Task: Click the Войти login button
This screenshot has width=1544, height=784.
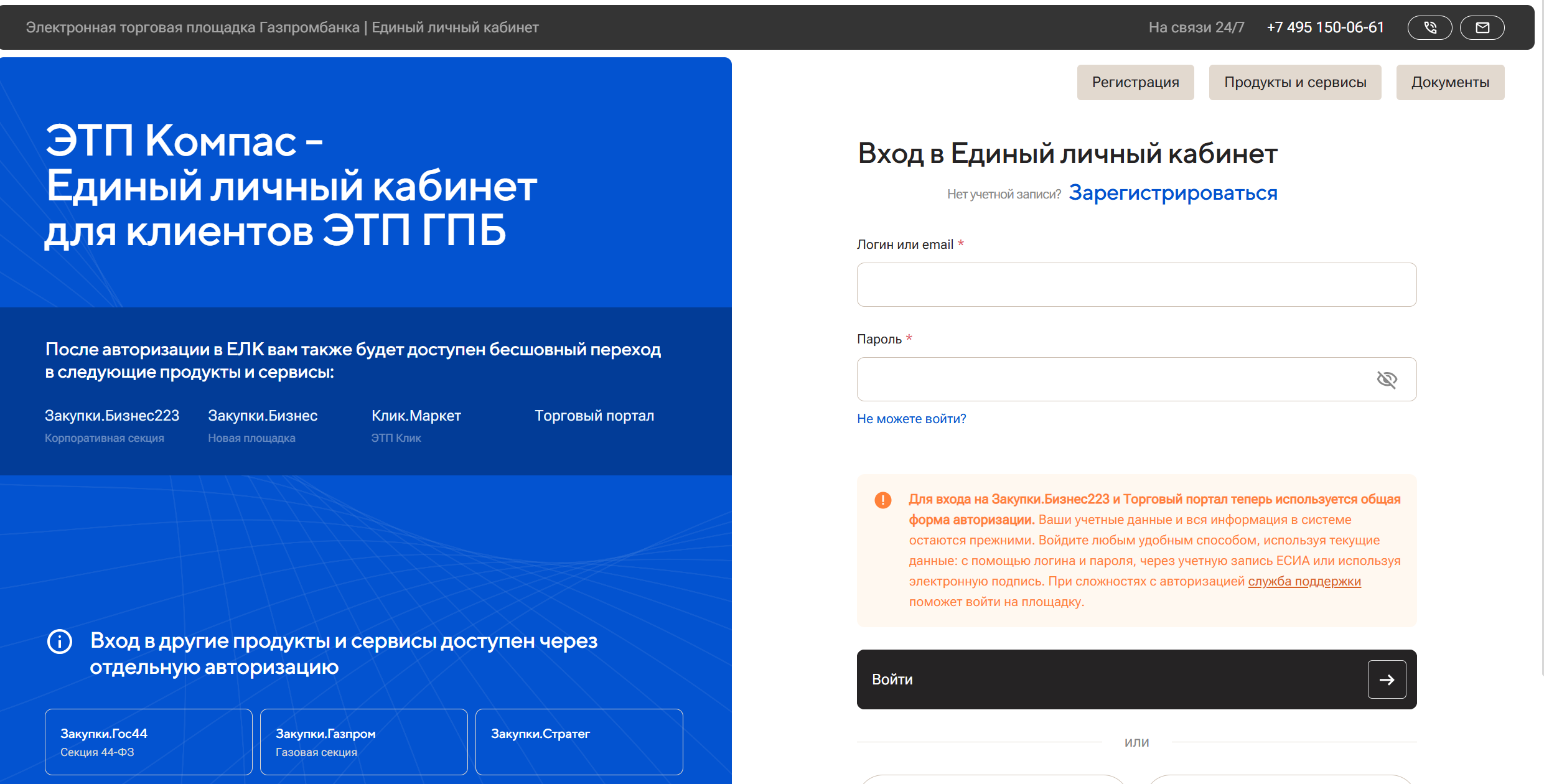Action: 1136,679
